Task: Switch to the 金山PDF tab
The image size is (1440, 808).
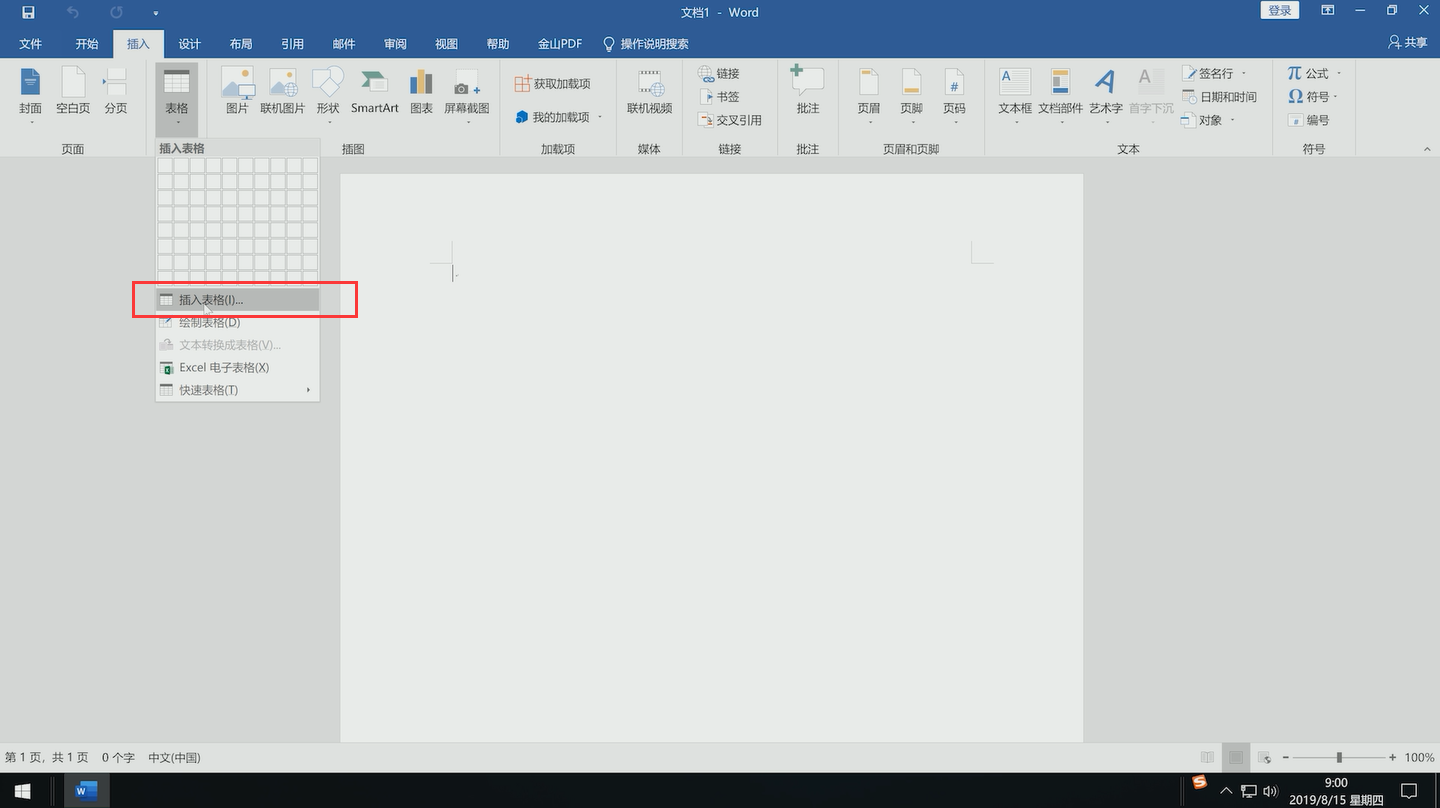Action: pyautogui.click(x=560, y=44)
